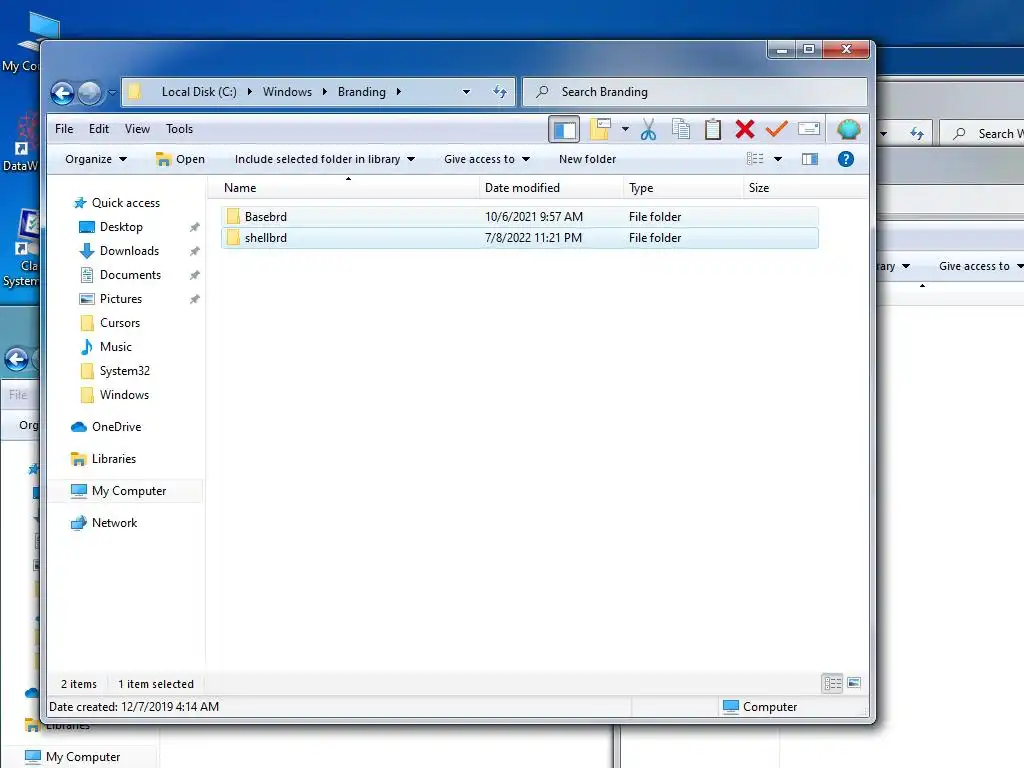Click Local Disk (C:) in the breadcrumb
This screenshot has height=768, width=1024.
point(199,92)
